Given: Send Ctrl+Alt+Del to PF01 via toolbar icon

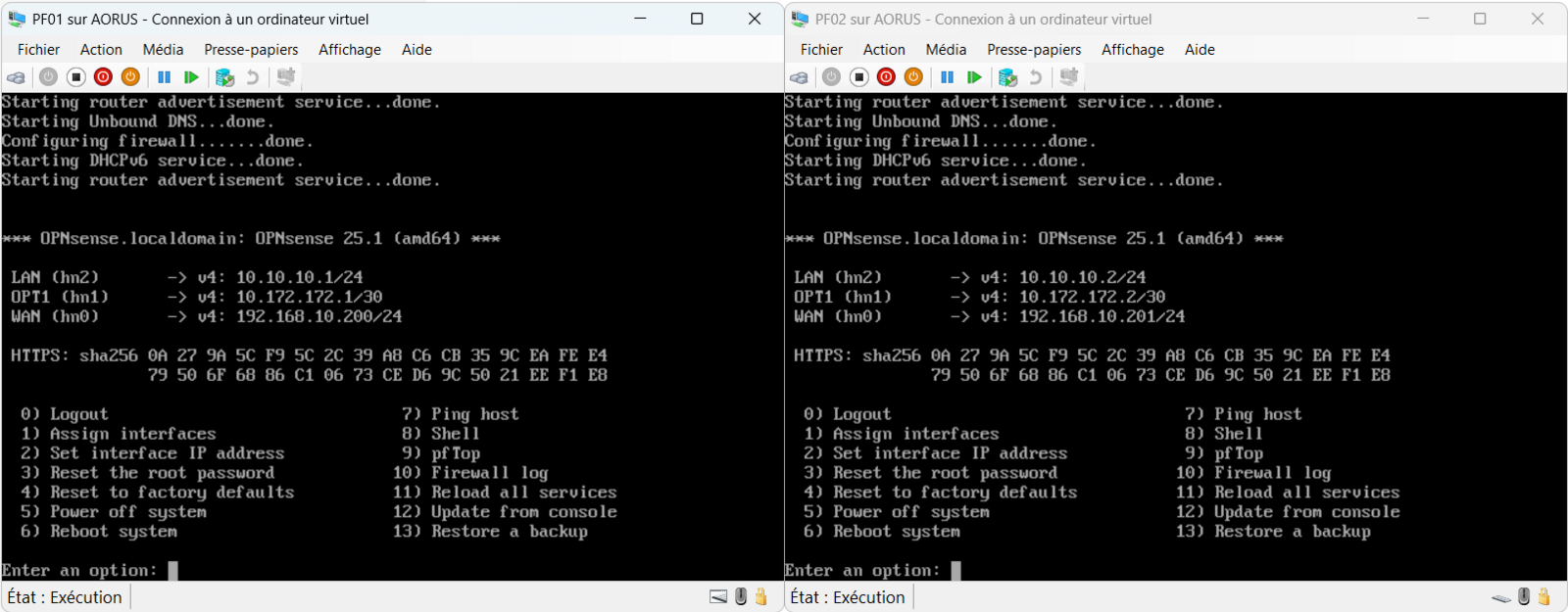Looking at the screenshot, I should point(16,77).
